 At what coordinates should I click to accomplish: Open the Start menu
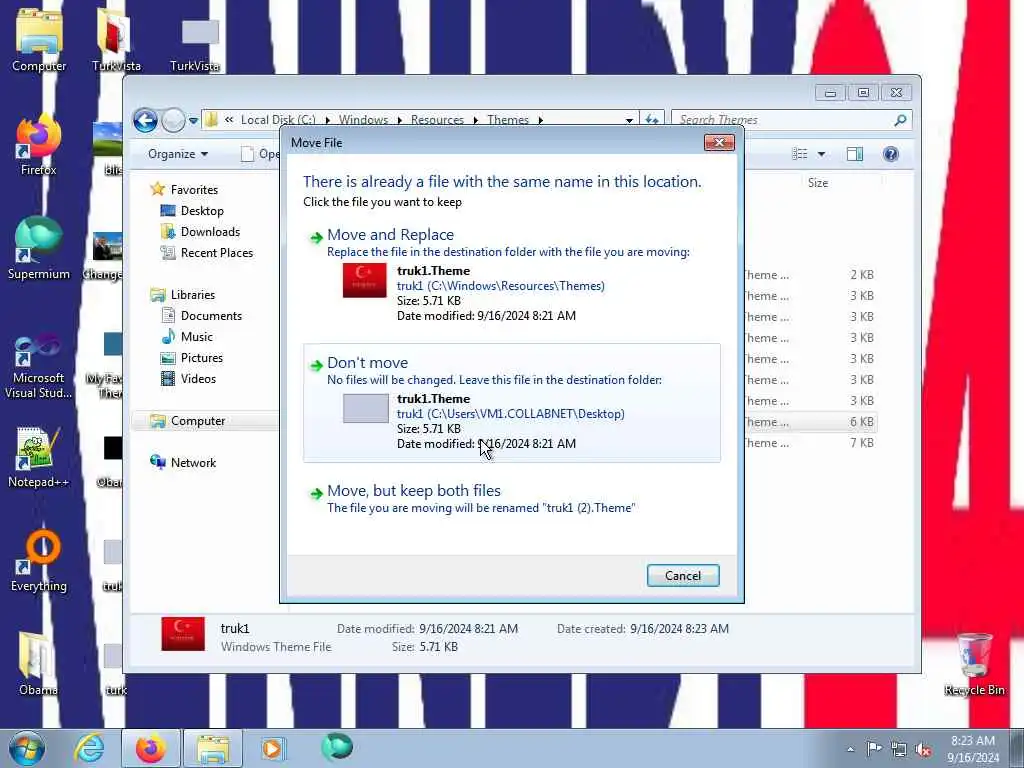pos(27,748)
